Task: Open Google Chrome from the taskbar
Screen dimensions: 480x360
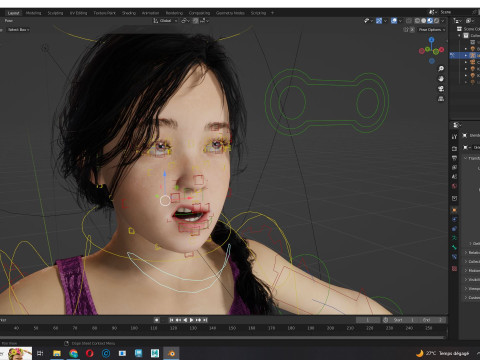Action: 73,353
